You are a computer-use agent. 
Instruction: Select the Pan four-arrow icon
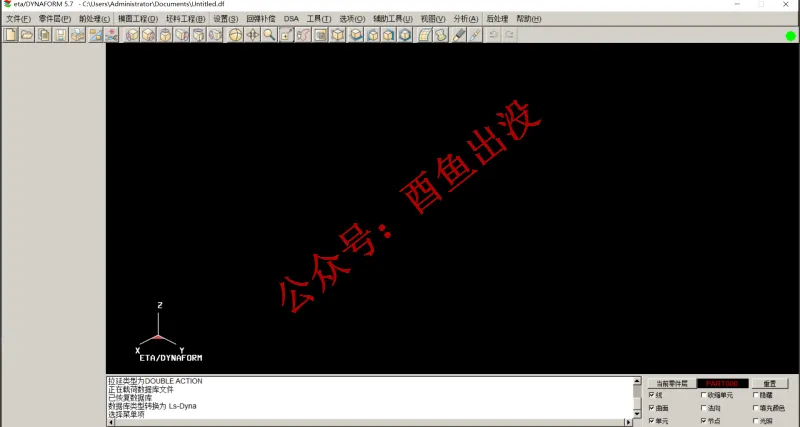coord(253,35)
